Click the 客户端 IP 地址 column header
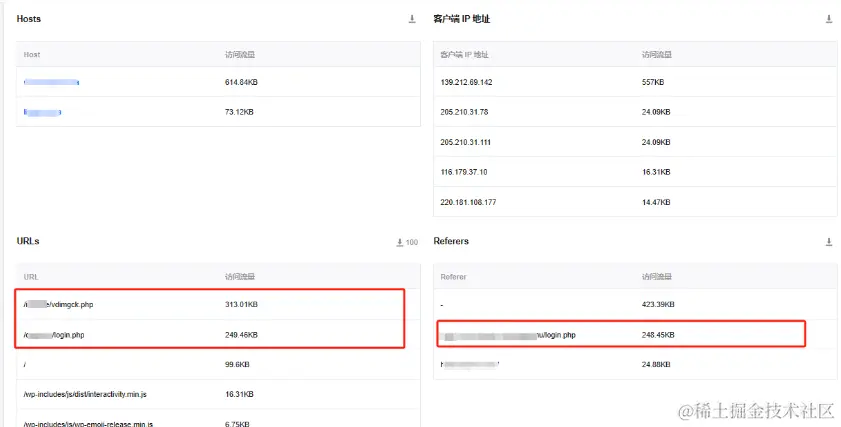Viewport: 841px width, 427px height. coord(464,55)
